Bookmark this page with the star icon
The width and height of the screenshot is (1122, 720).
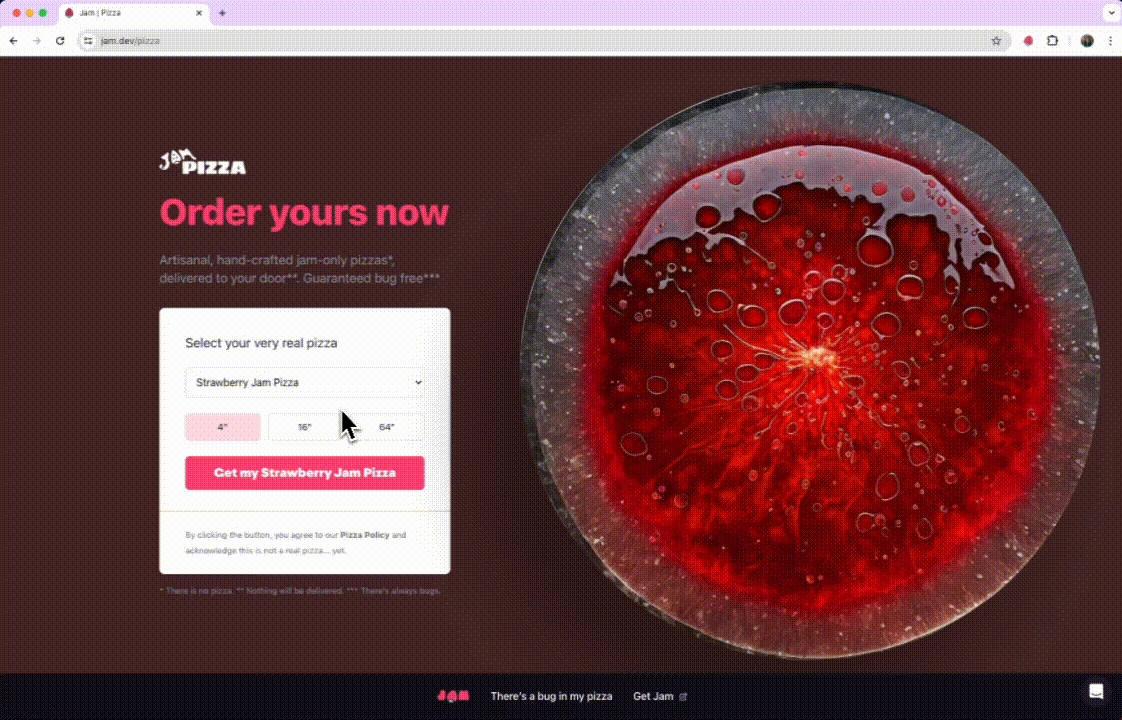[996, 41]
